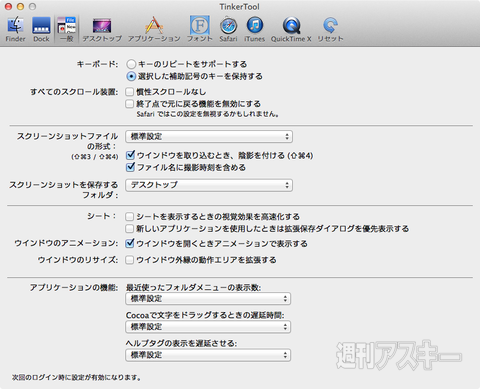Enable 終了点で元に戻る機能を無効にする checkbox
This screenshot has width=480, height=389.
click(130, 104)
